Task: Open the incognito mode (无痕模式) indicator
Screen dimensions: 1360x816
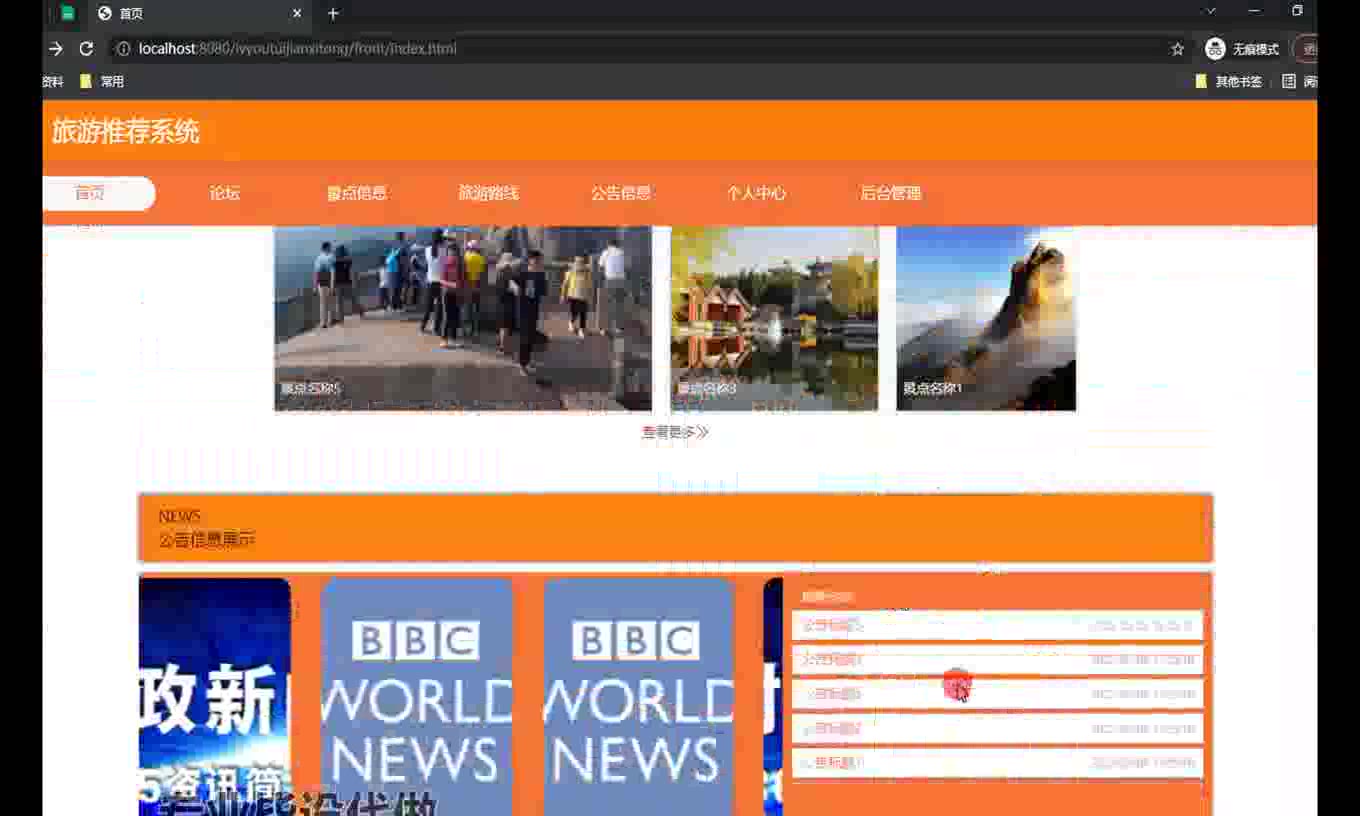Action: 1242,49
